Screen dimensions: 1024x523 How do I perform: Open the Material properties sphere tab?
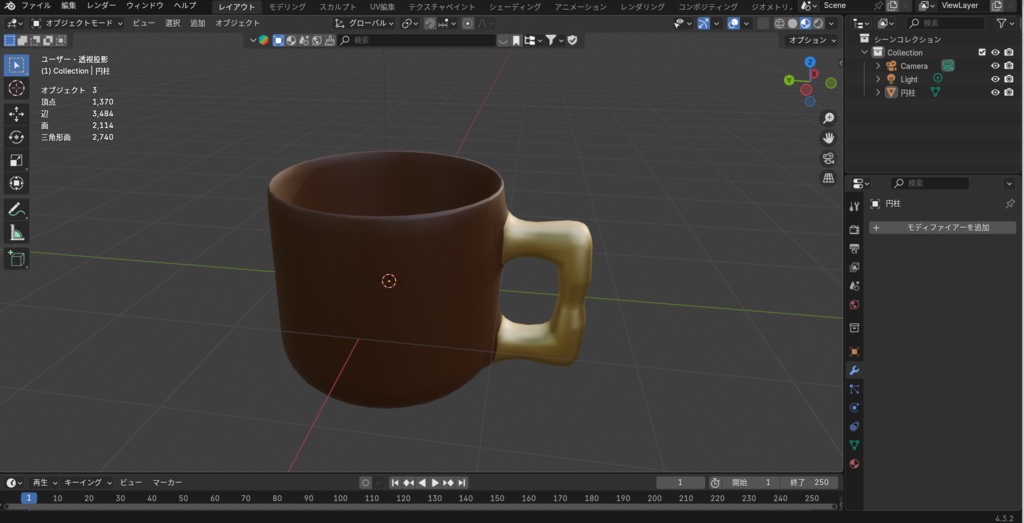(854, 464)
